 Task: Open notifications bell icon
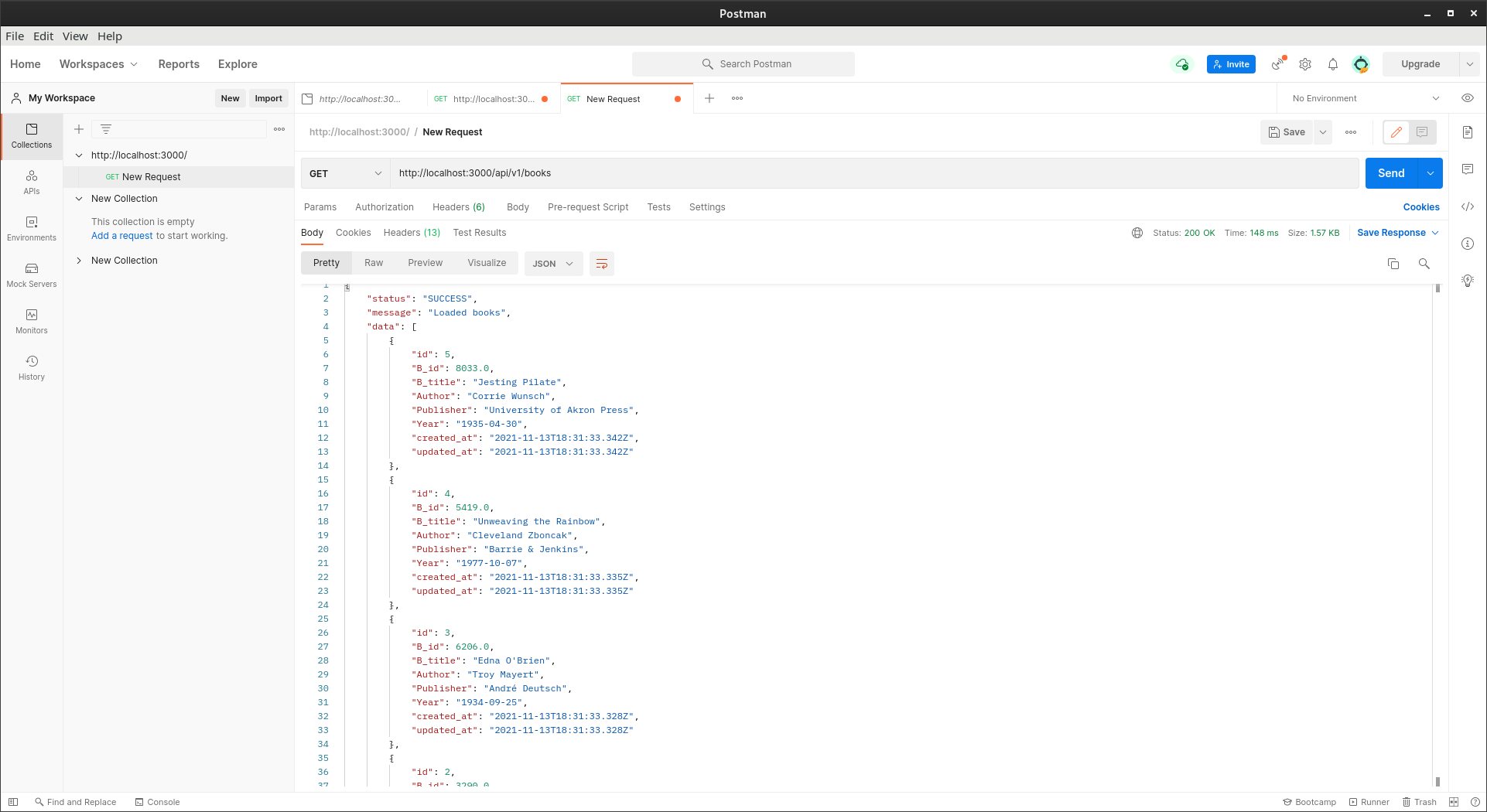(1333, 64)
